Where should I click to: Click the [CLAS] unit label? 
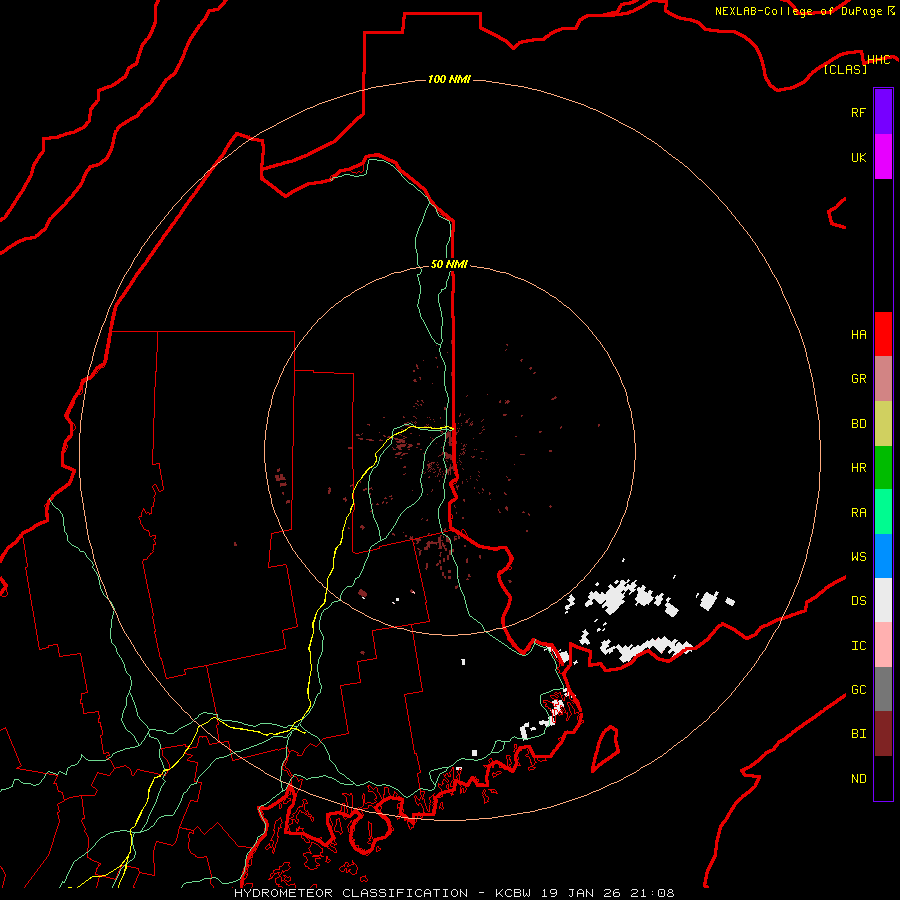(x=845, y=70)
